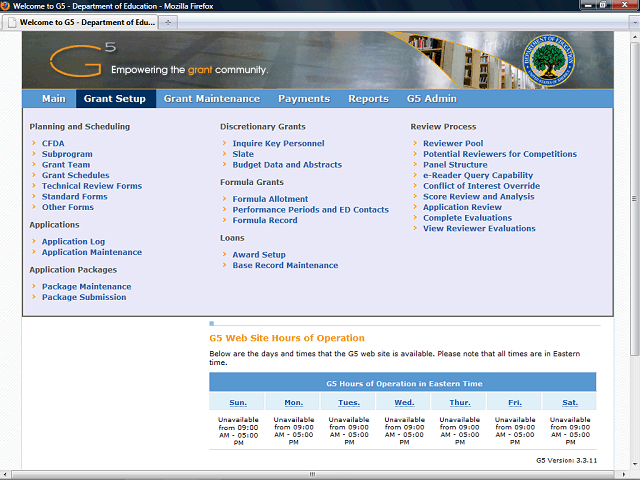Open the Payments menu
Screen dimensions: 640x480
coord(303,99)
